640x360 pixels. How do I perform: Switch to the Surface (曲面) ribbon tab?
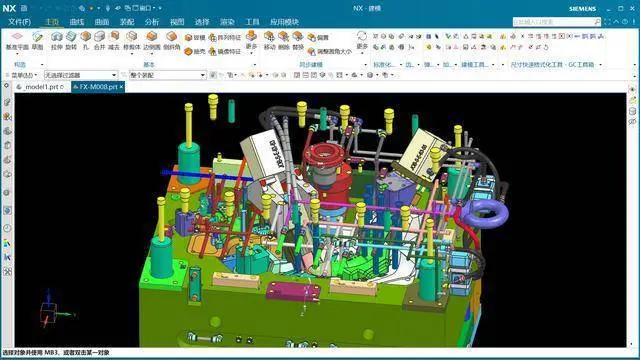coord(102,22)
